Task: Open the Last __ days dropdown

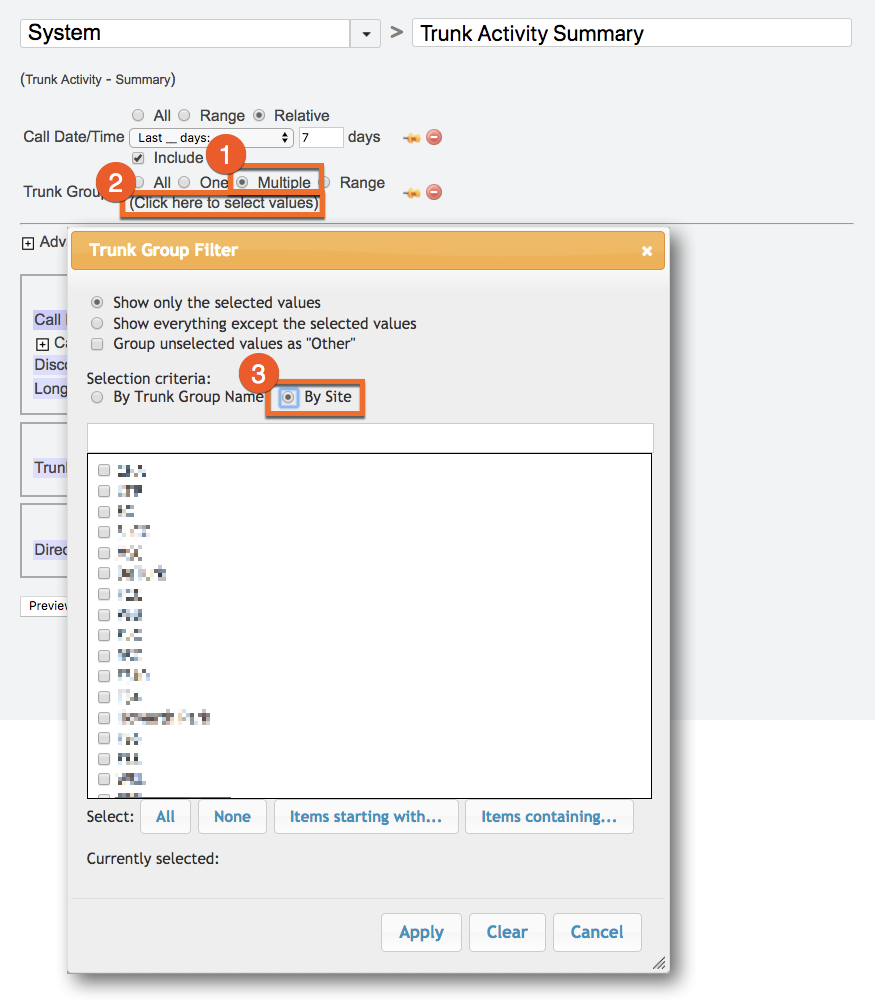Action: 215,138
